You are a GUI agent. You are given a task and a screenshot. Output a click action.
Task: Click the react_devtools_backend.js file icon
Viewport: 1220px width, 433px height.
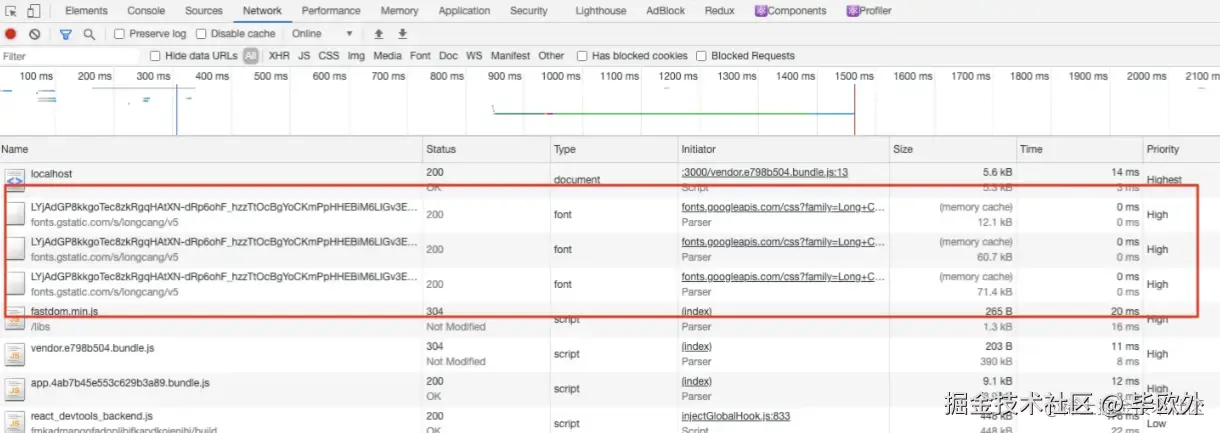pos(15,421)
